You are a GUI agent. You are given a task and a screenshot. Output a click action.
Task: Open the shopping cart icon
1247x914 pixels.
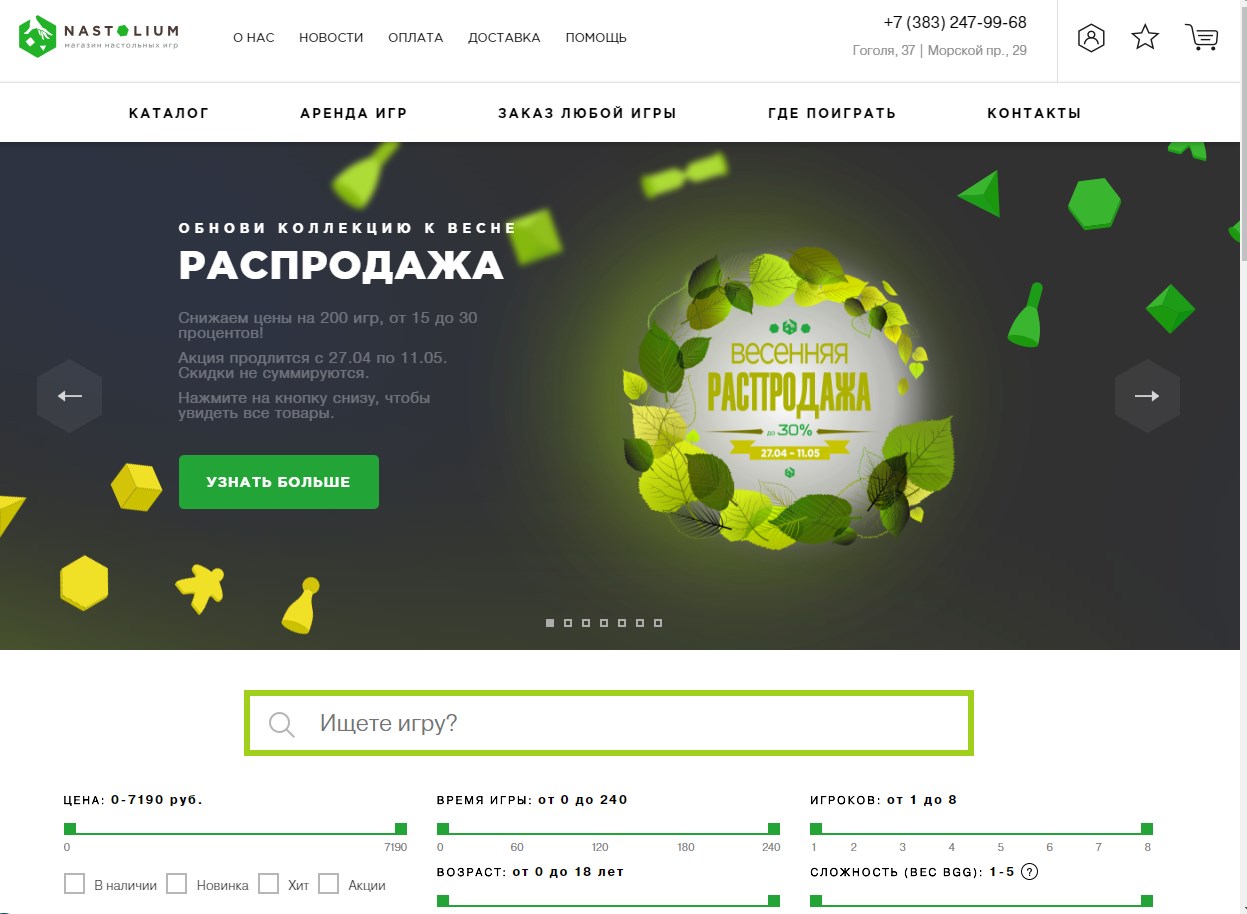pos(1201,38)
